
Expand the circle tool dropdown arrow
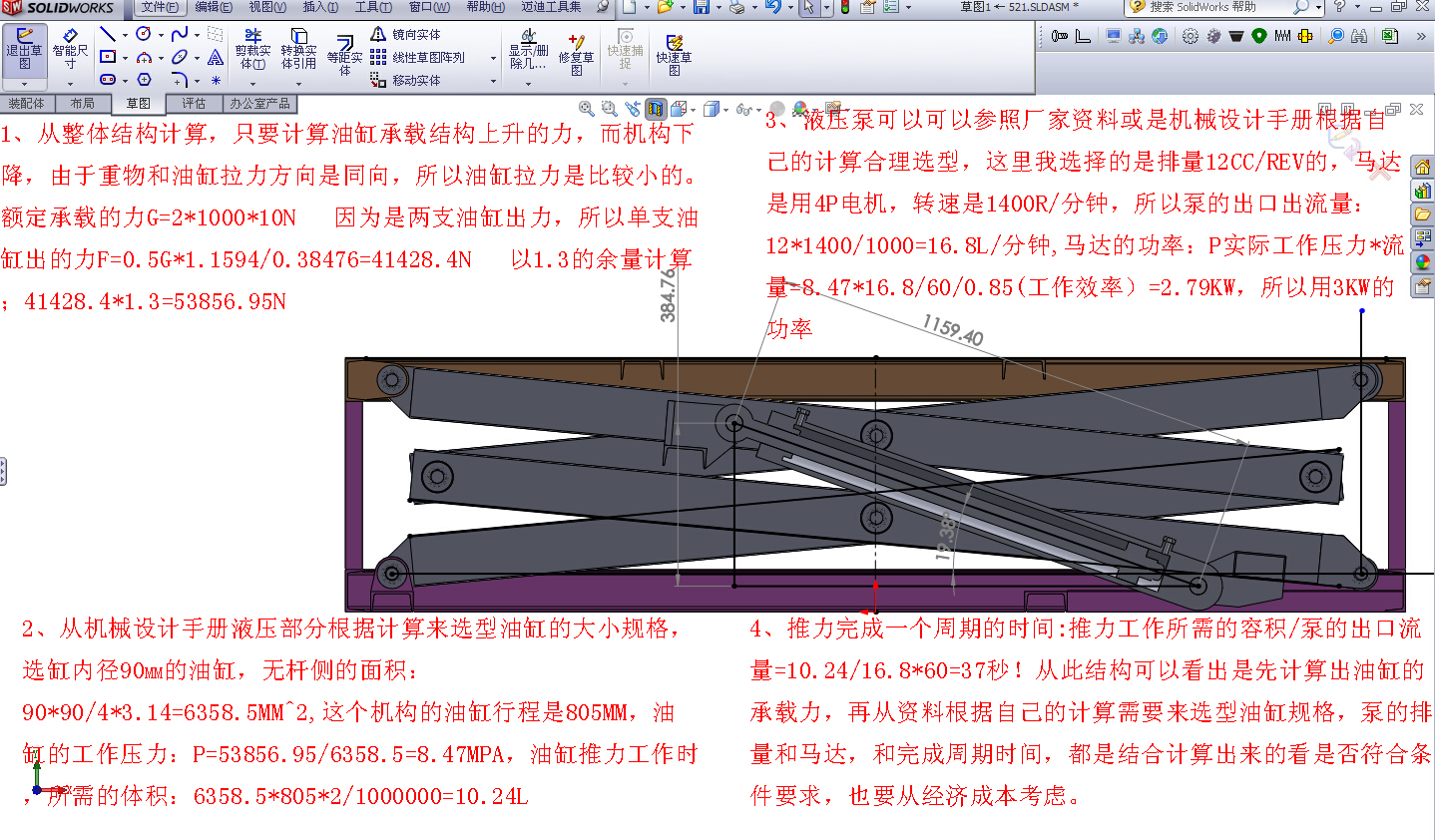161,35
